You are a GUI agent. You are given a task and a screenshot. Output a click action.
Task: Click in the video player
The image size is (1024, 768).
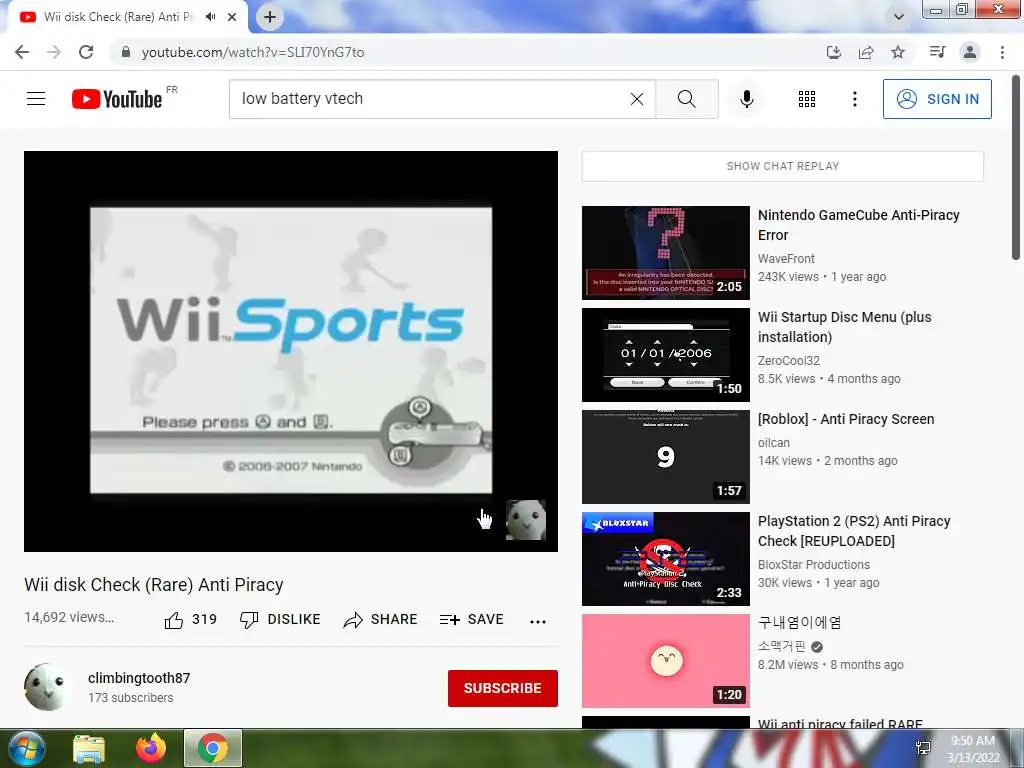[x=291, y=351]
